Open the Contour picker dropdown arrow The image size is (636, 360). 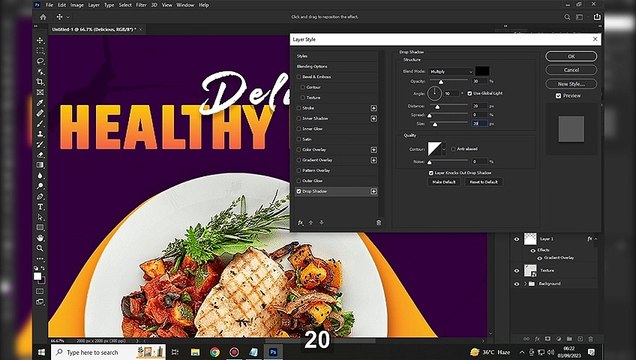[x=444, y=149]
